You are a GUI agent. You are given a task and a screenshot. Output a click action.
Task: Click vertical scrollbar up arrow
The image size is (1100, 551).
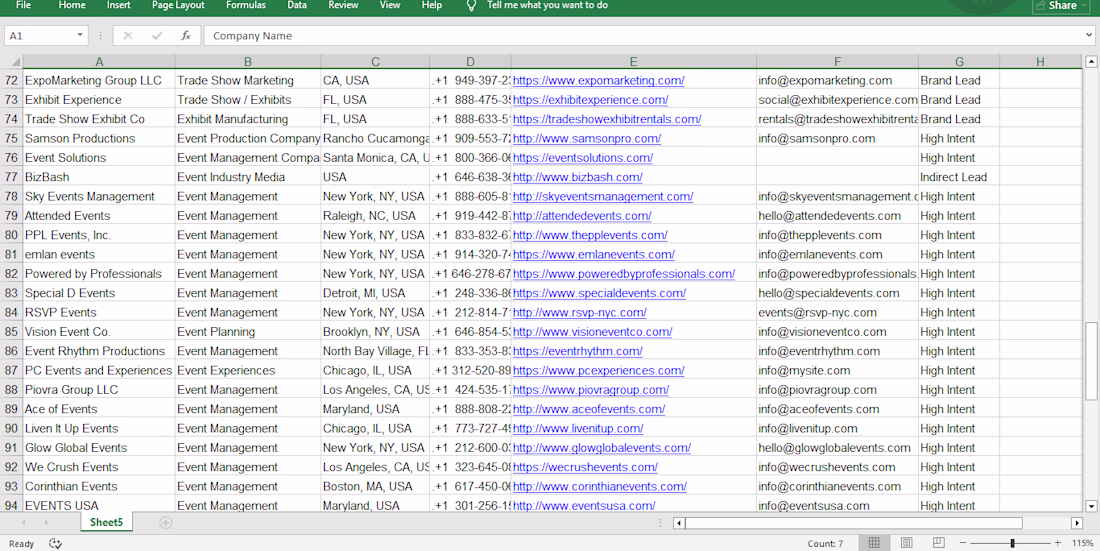coord(1091,62)
